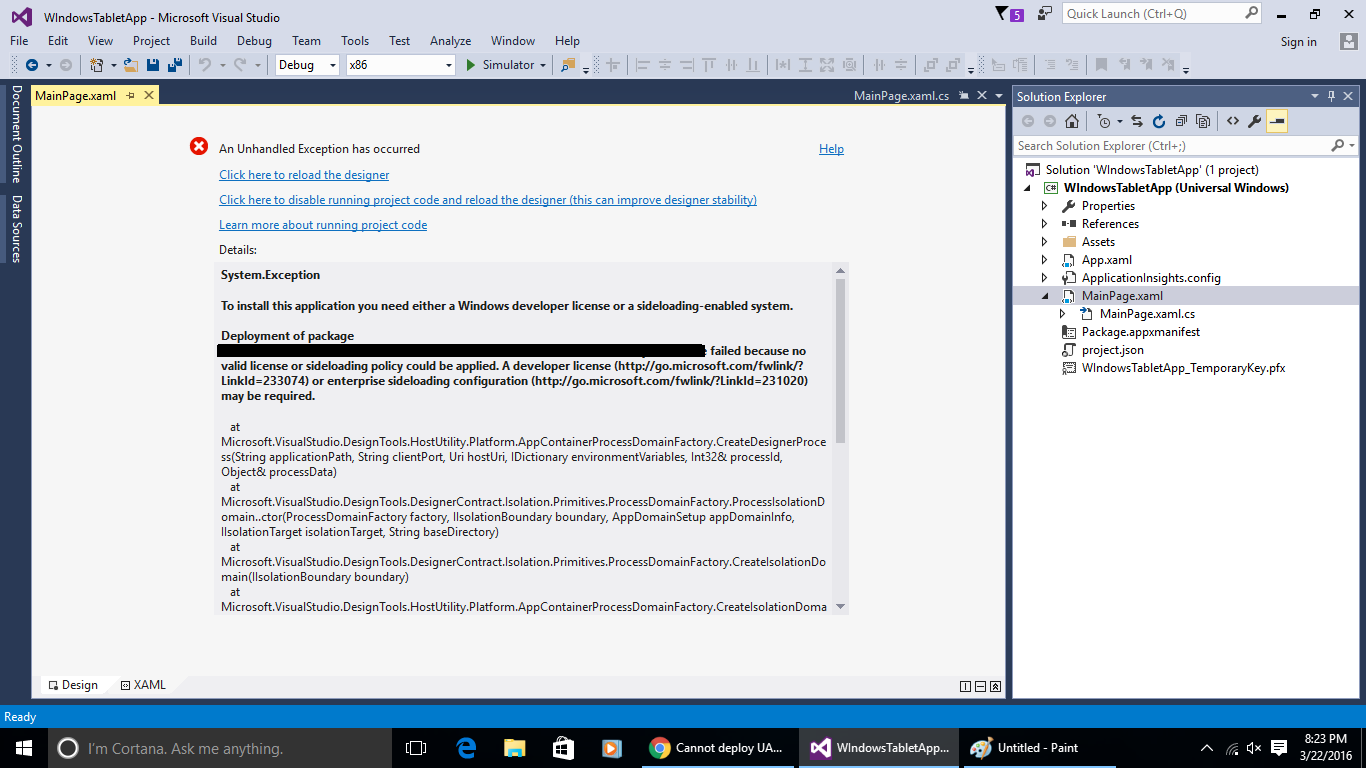Click the red error icon in the designer
The width and height of the screenshot is (1366, 768).
[199, 147]
